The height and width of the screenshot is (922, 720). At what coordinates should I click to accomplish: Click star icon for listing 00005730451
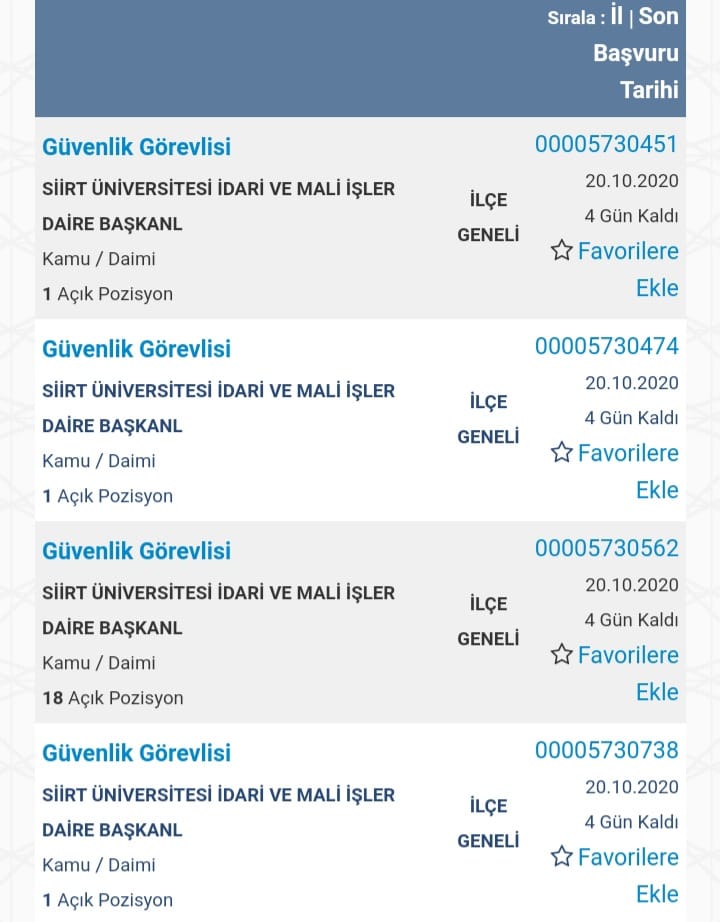561,250
